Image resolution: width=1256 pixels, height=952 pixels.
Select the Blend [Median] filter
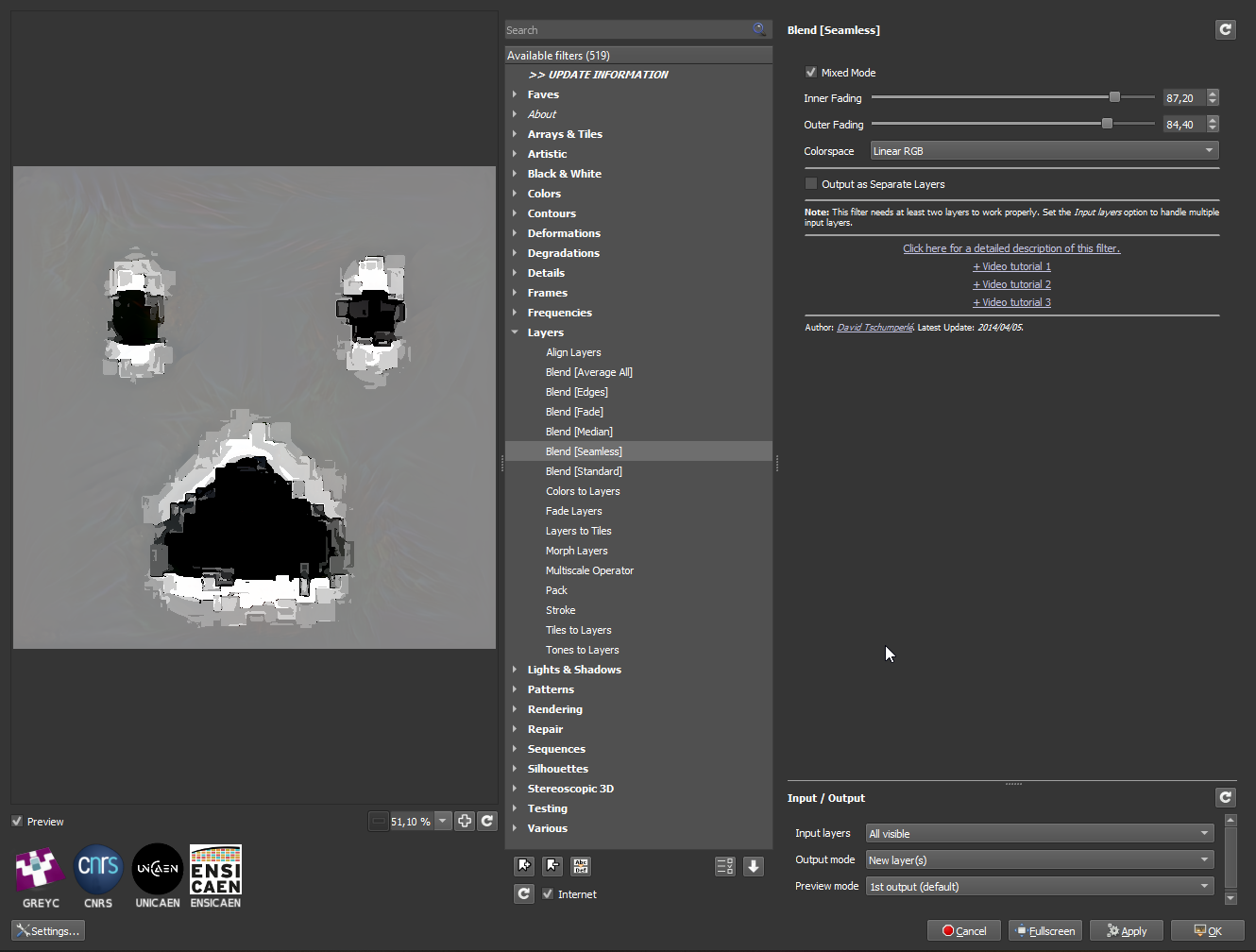tap(579, 432)
